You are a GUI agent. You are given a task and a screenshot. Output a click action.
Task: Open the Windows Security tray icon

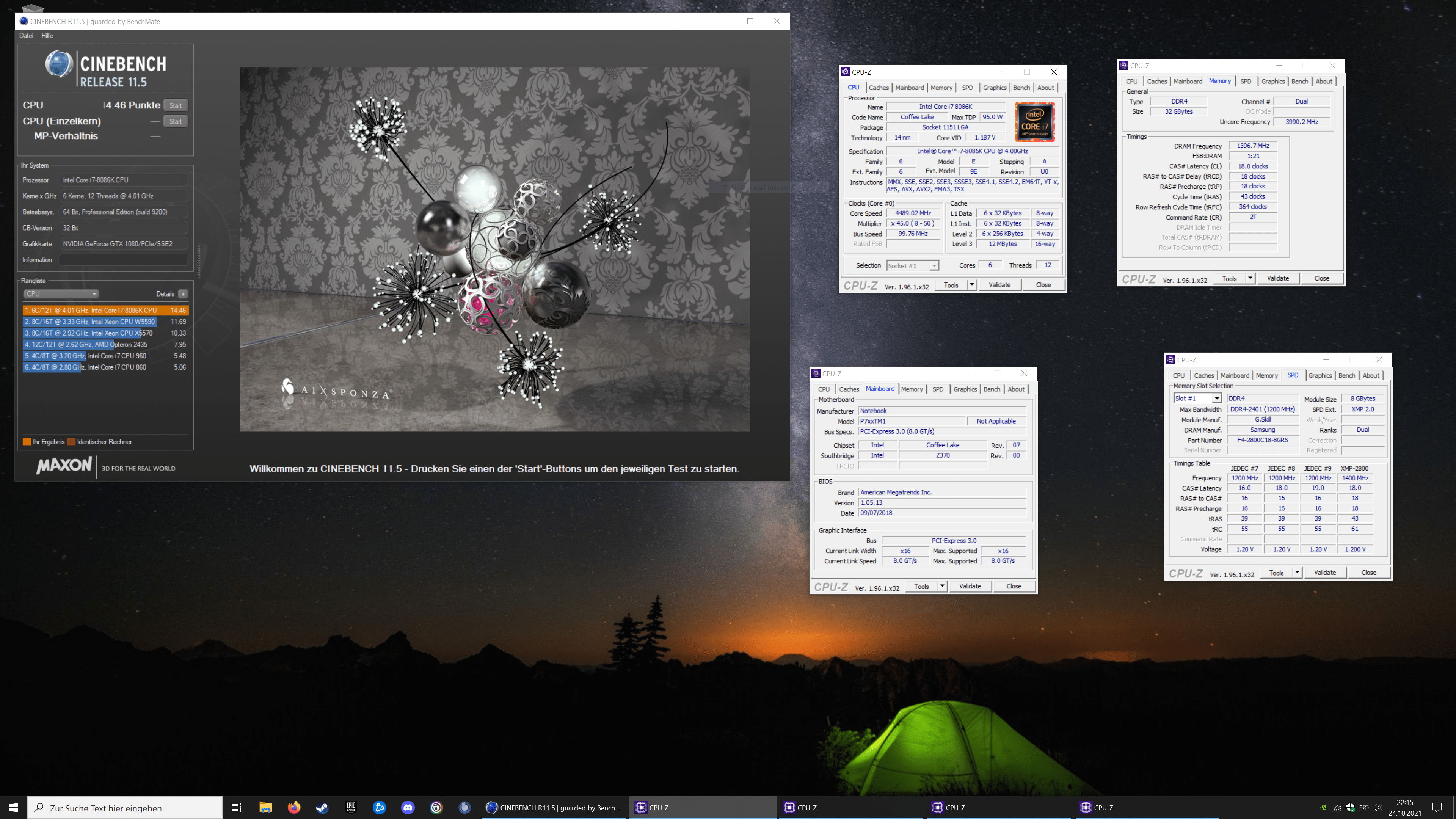pyautogui.click(x=1350, y=808)
